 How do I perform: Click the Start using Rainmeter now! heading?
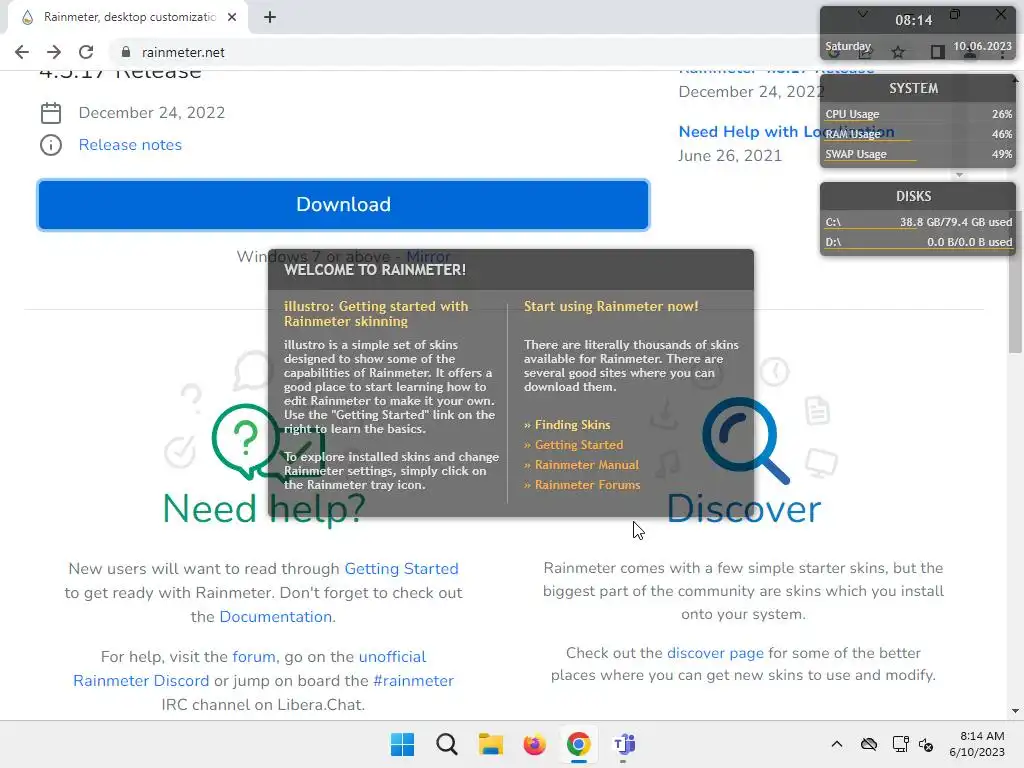pos(611,306)
